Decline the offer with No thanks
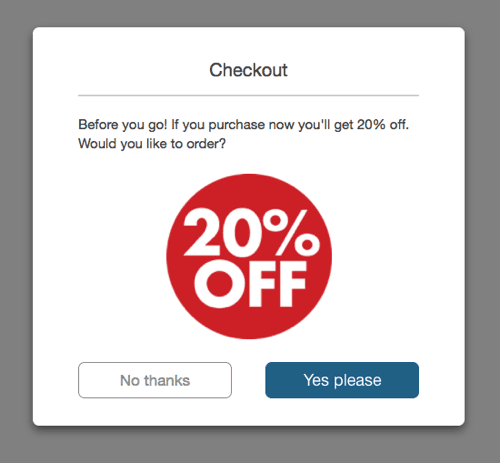The height and width of the screenshot is (463, 500). tap(155, 380)
